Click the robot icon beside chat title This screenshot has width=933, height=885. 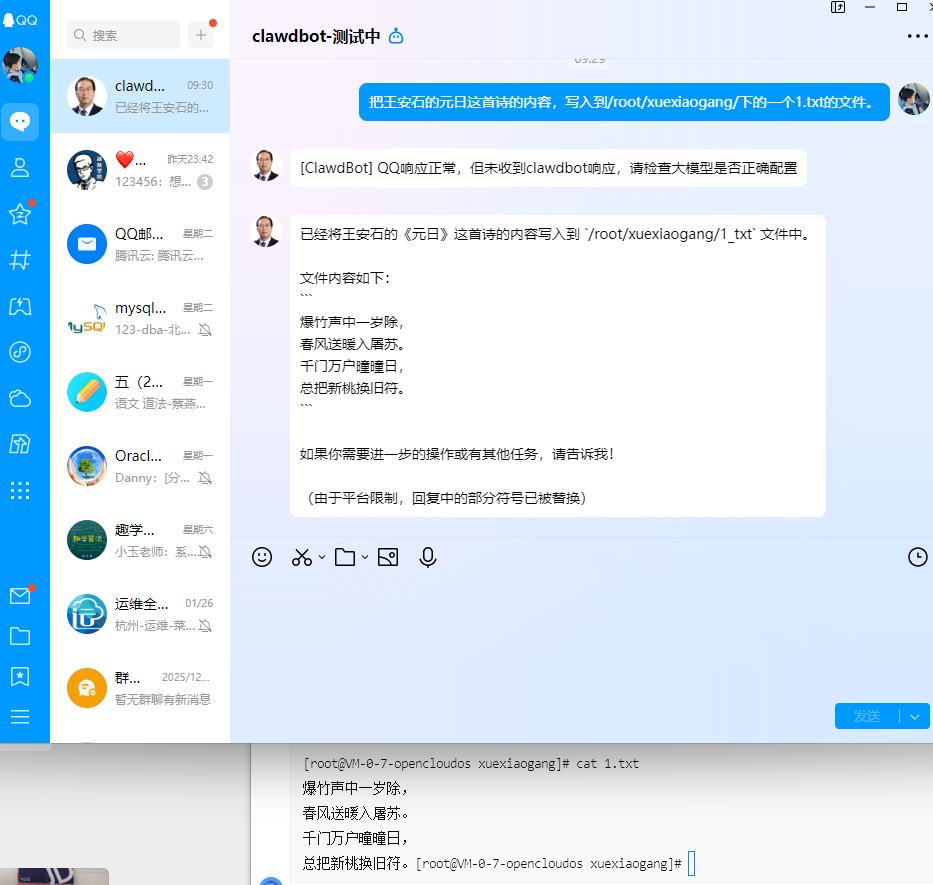pos(396,36)
